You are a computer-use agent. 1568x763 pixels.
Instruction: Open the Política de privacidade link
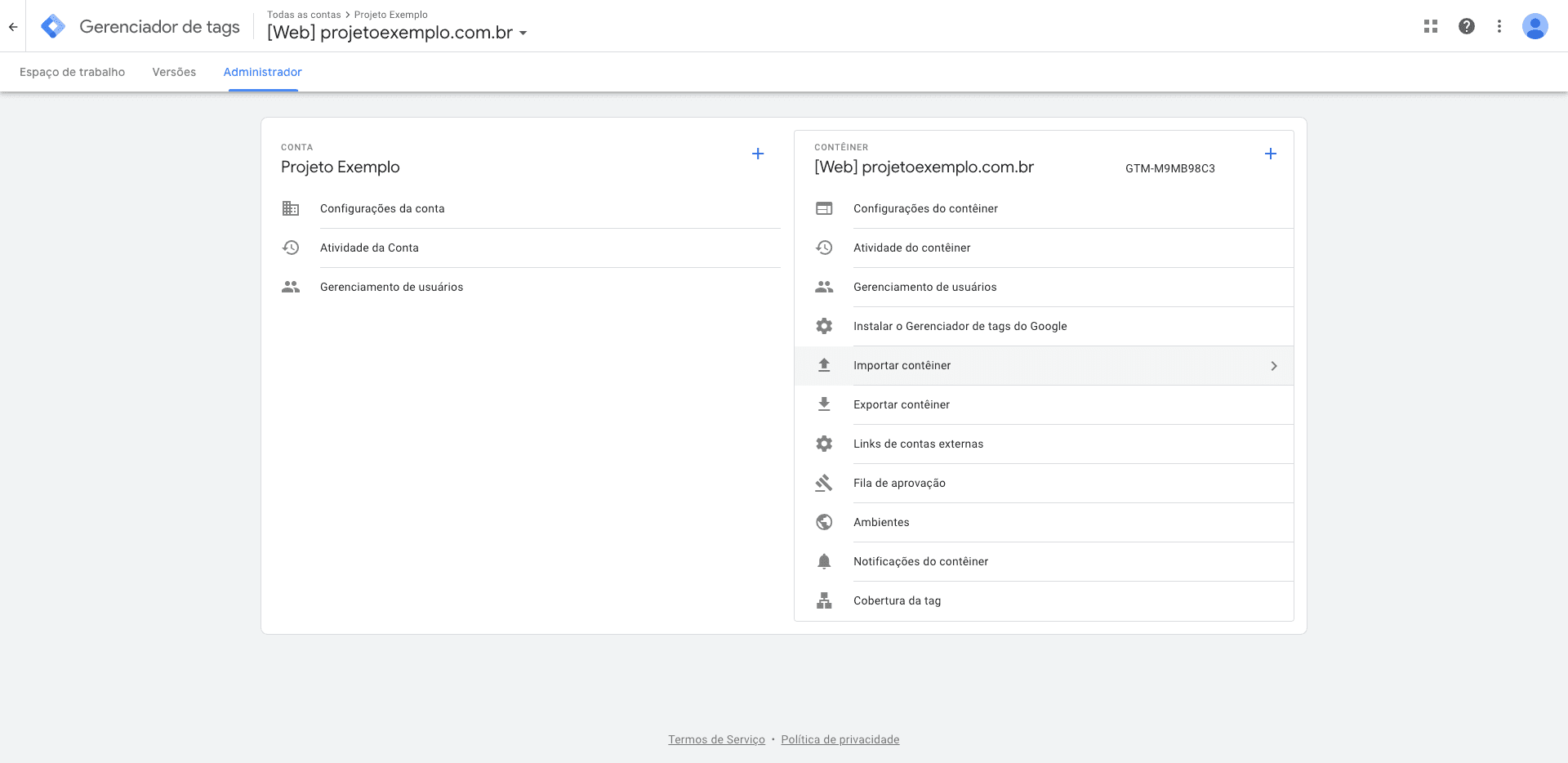point(840,739)
